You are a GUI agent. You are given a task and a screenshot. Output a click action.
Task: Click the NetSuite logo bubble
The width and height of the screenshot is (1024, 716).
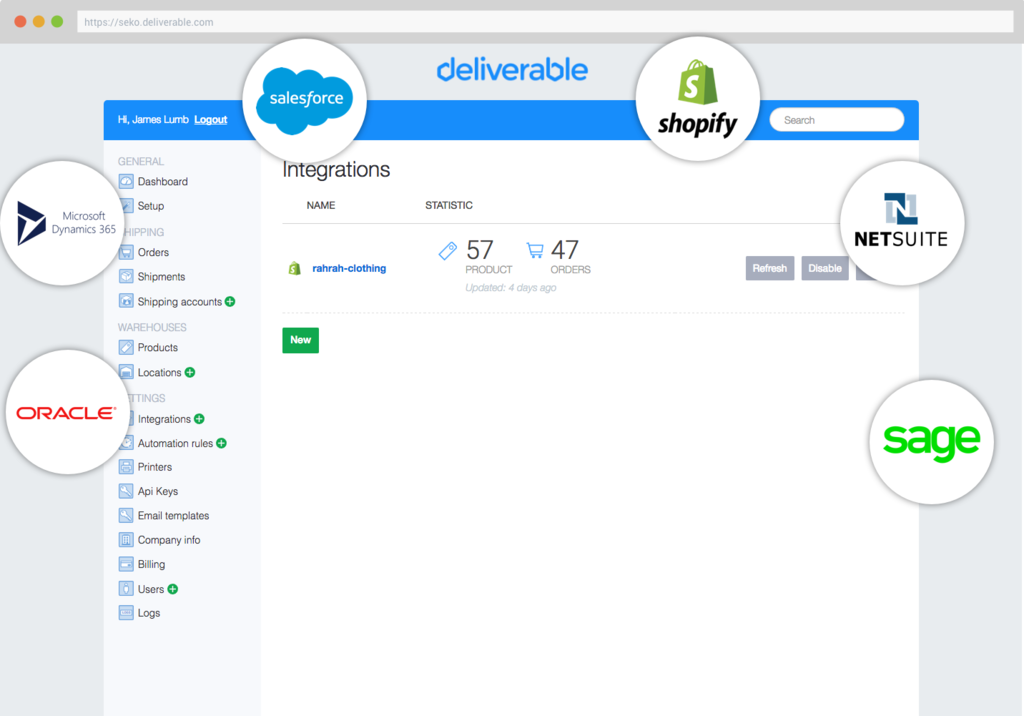[902, 223]
